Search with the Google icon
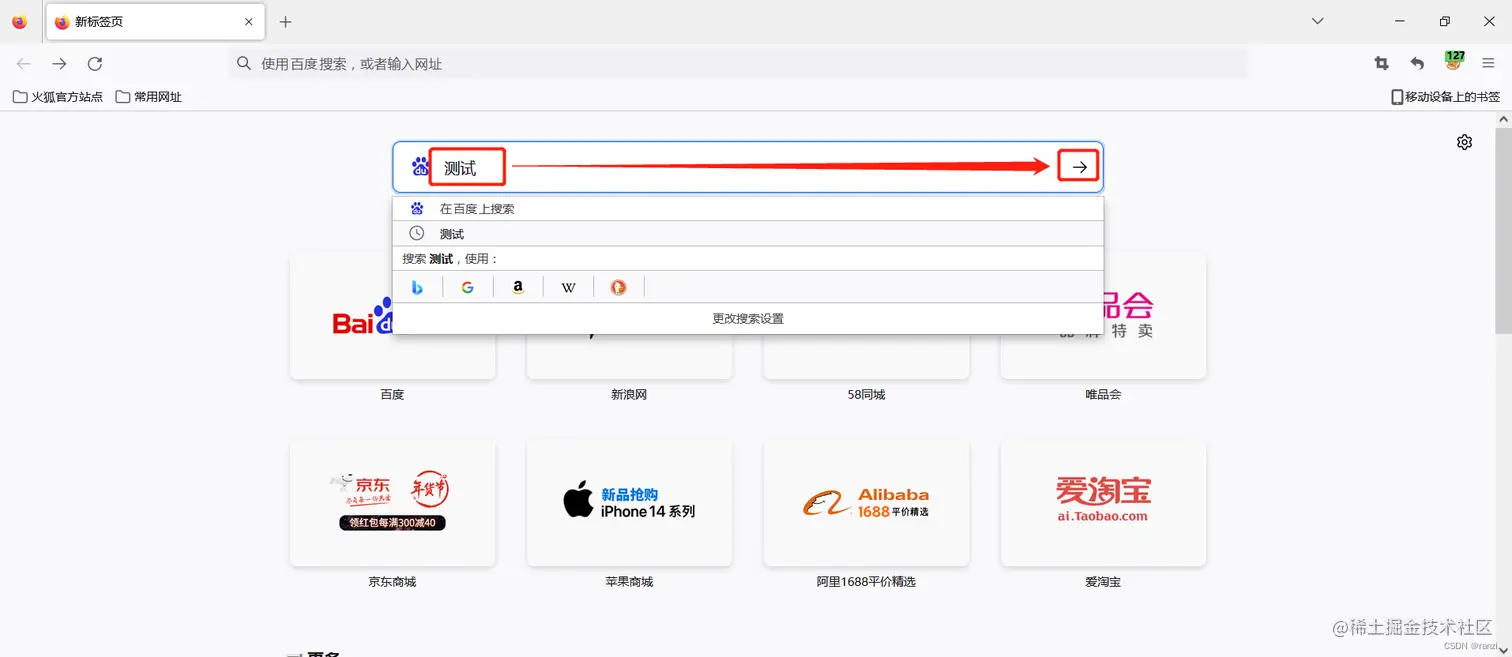This screenshot has width=1512, height=657. (x=468, y=288)
